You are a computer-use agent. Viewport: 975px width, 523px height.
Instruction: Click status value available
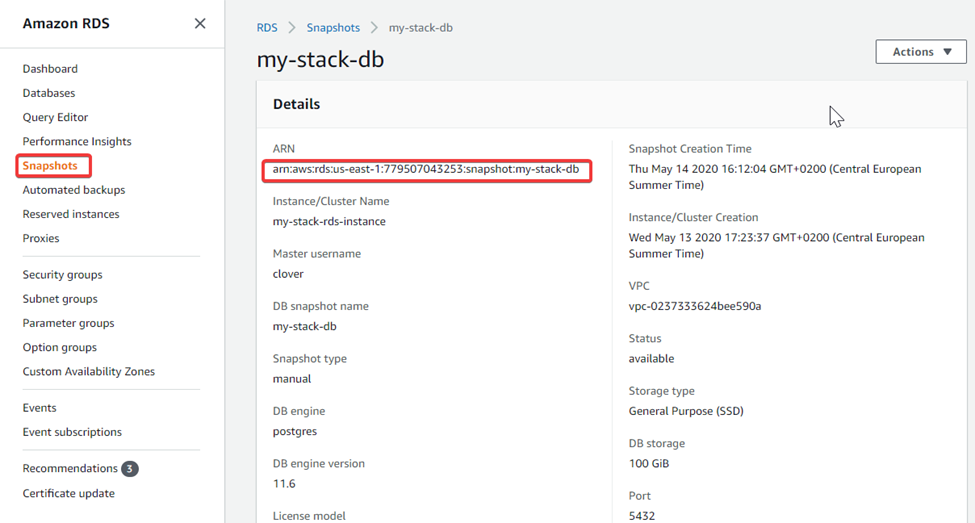[651, 358]
